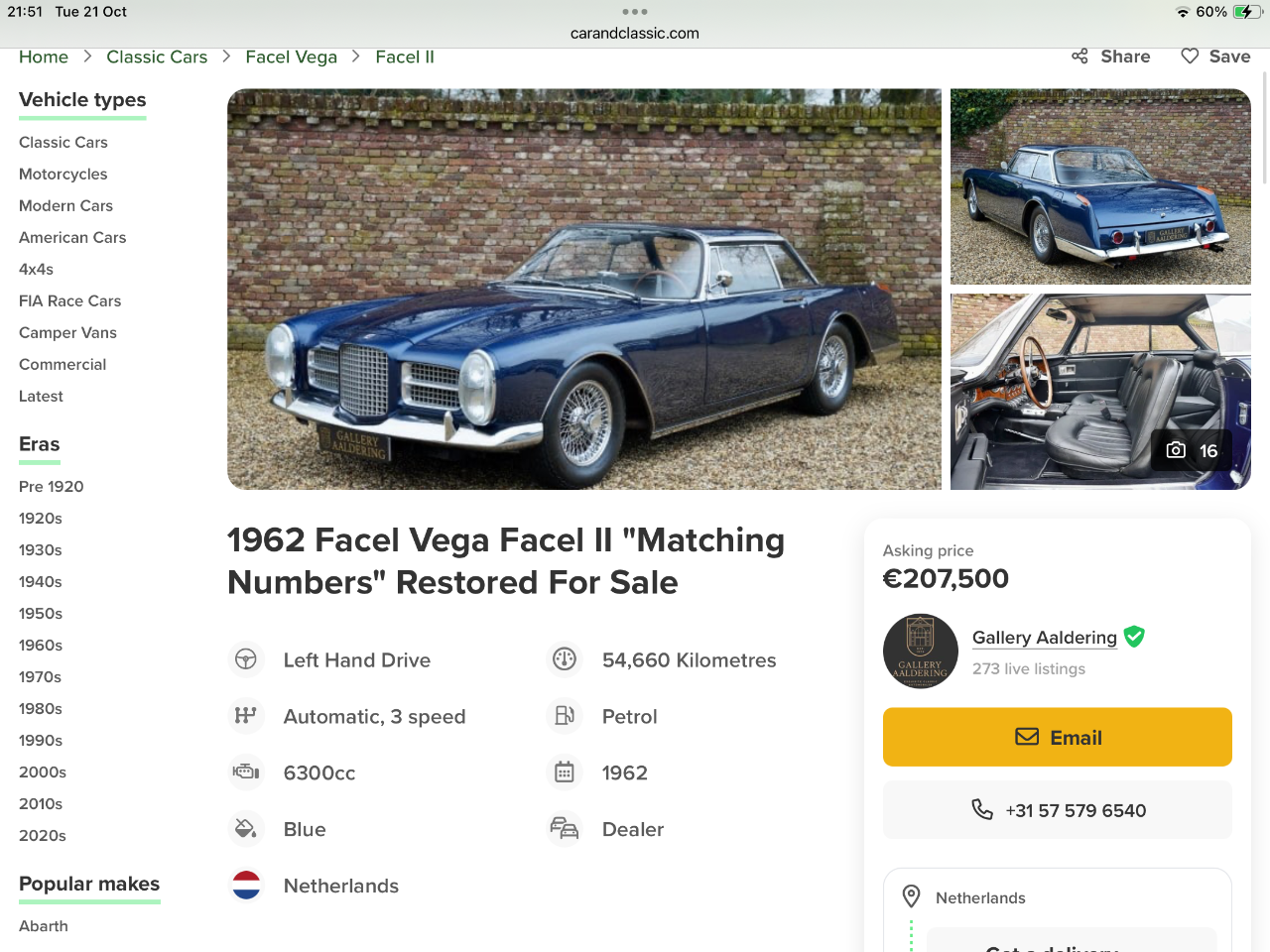Open the Gallery Aaldering dealer link
This screenshot has height=952, width=1270.
pyautogui.click(x=1044, y=638)
